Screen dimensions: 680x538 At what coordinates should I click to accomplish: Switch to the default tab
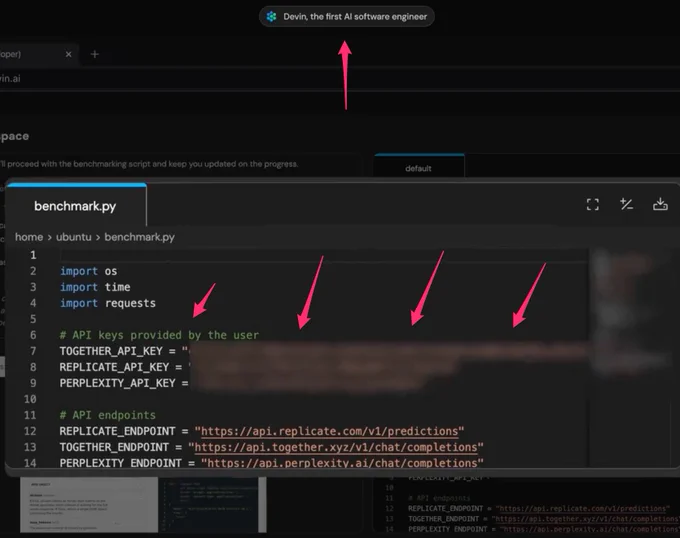[419, 168]
